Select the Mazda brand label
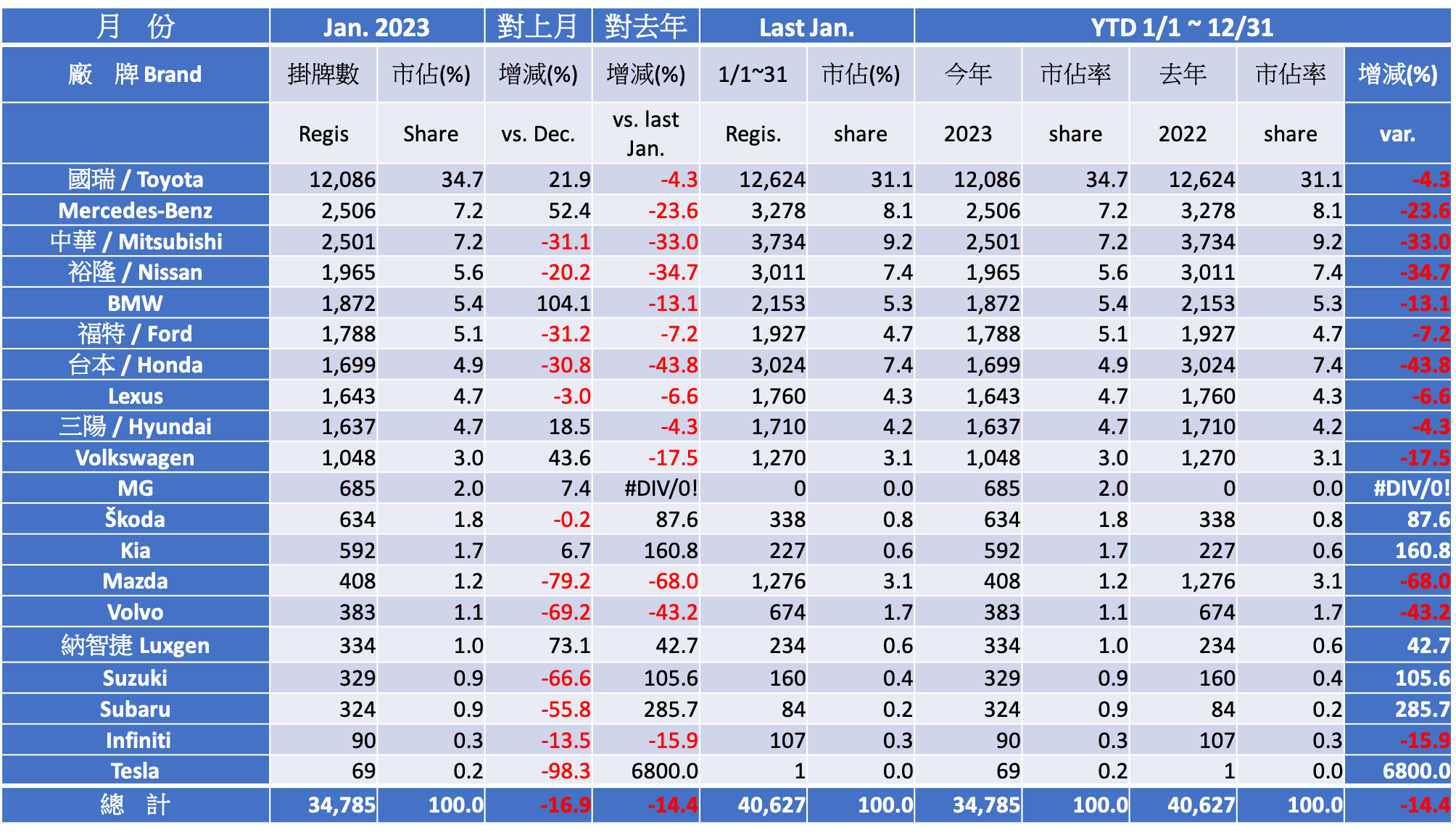The height and width of the screenshot is (835, 1456). [136, 581]
